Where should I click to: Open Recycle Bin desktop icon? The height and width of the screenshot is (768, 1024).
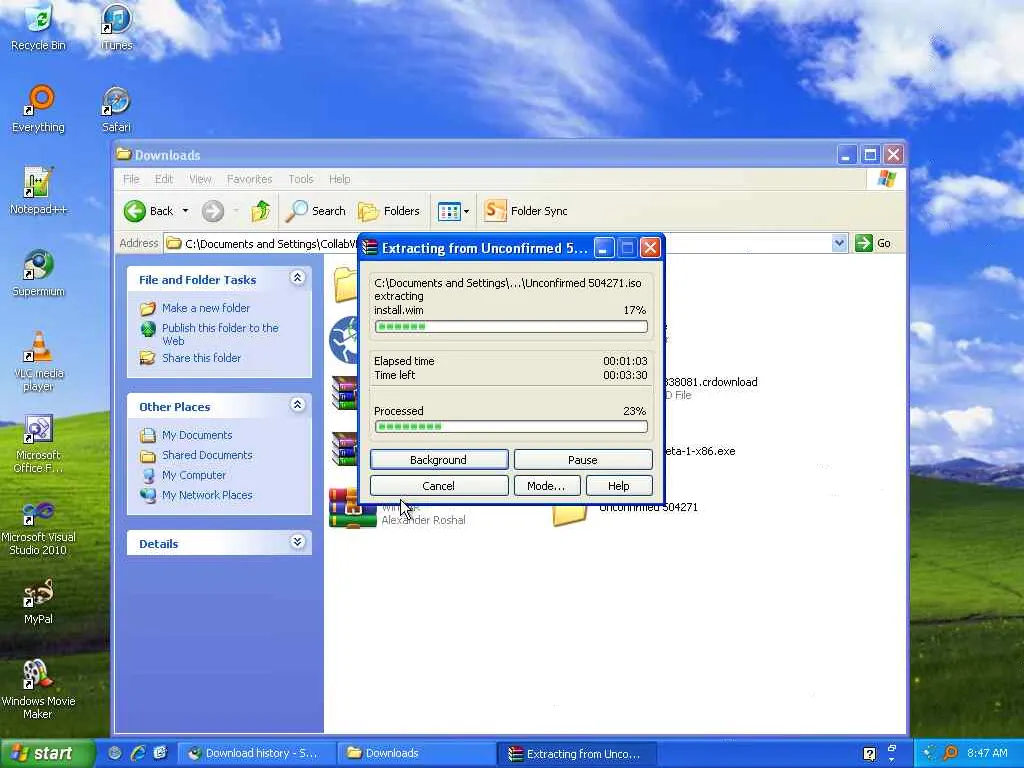click(x=38, y=27)
